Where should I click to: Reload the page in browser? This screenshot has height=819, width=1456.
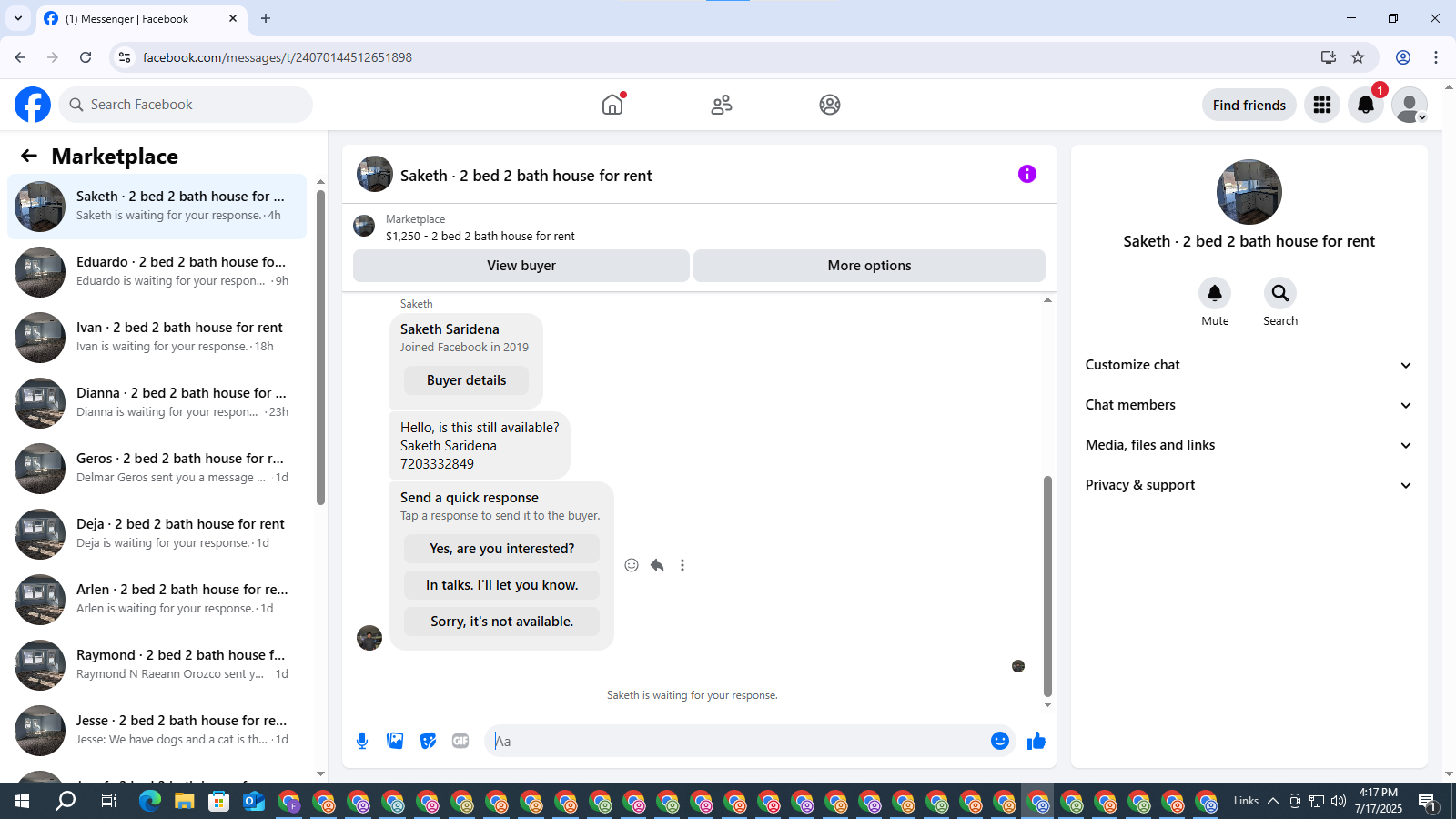(86, 57)
